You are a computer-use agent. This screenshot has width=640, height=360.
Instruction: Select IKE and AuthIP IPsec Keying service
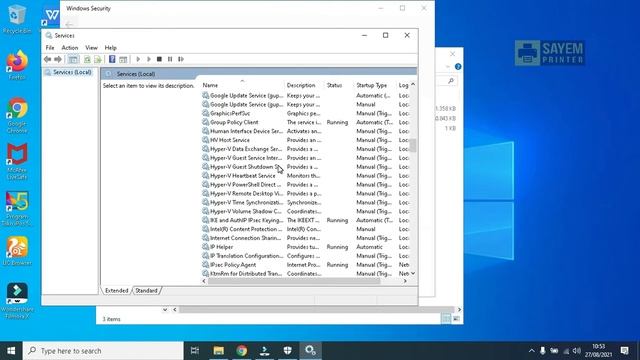306,220
